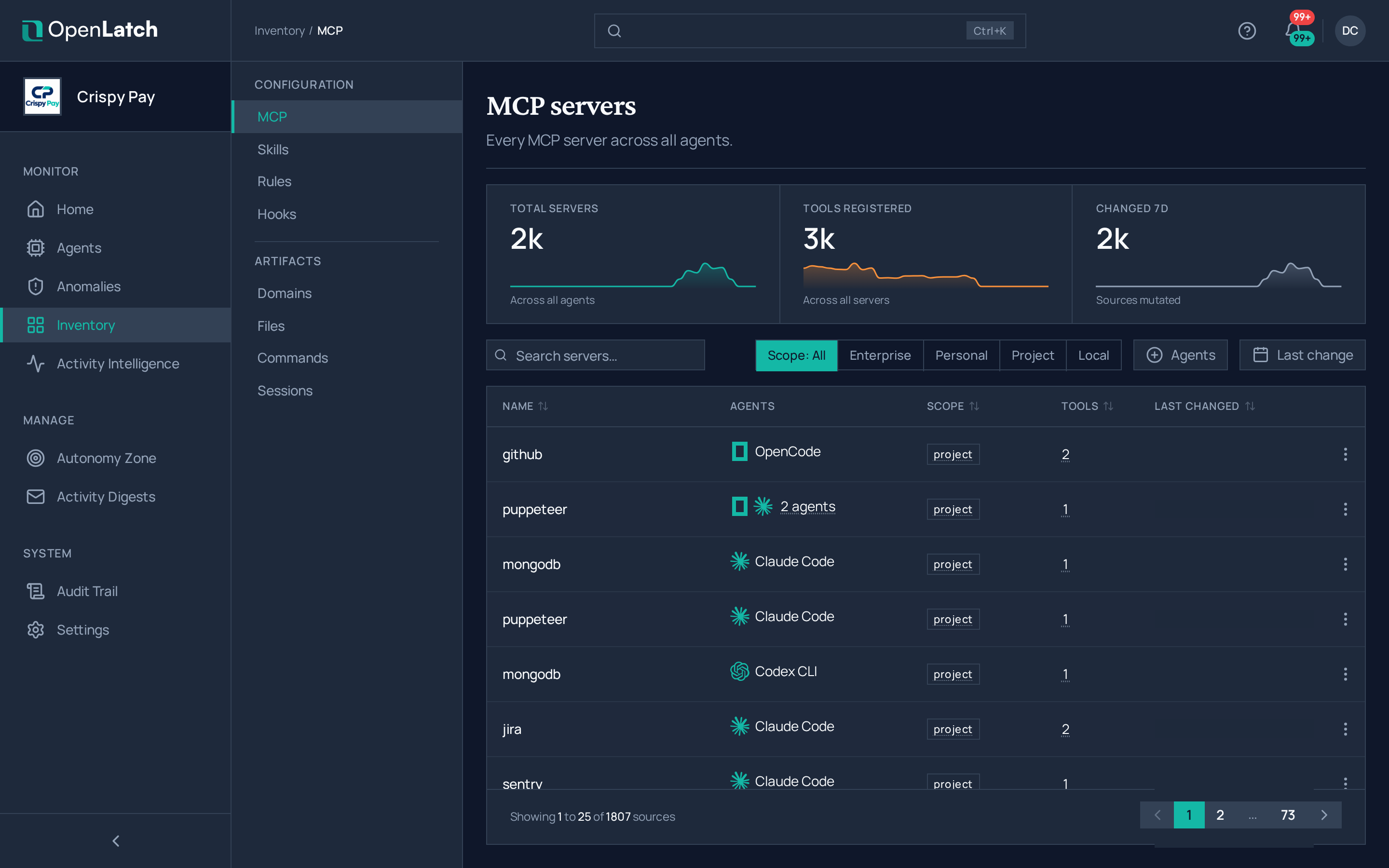Select MCP under Configuration
Viewport: 1389px width, 868px height.
[x=347, y=117]
